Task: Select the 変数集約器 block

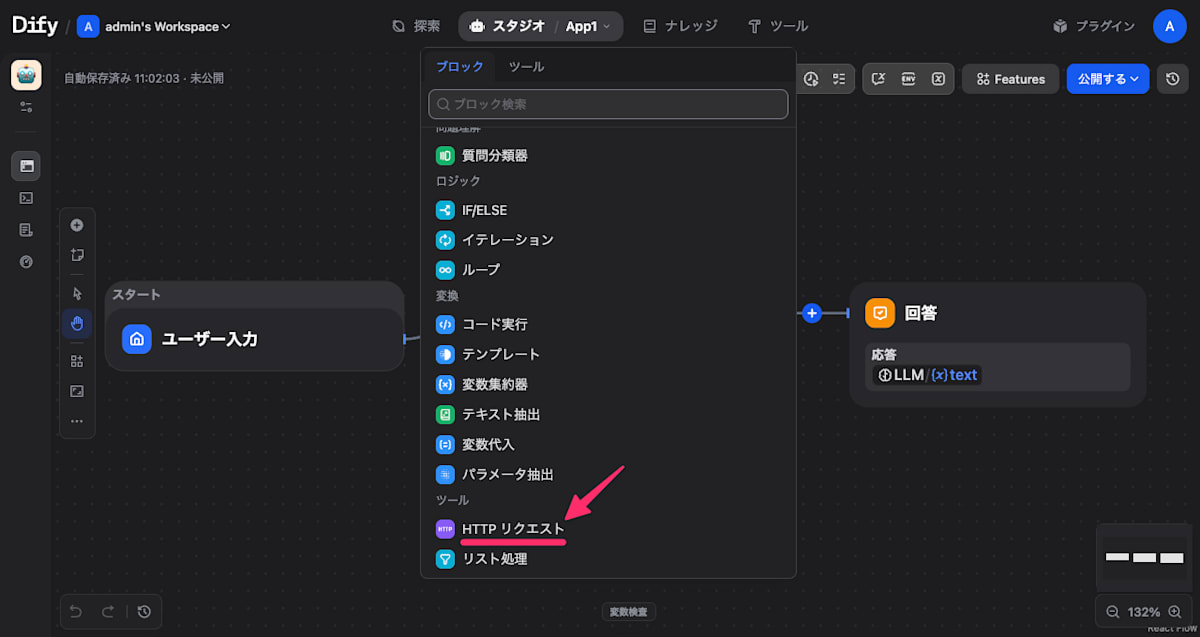Action: [x=608, y=384]
